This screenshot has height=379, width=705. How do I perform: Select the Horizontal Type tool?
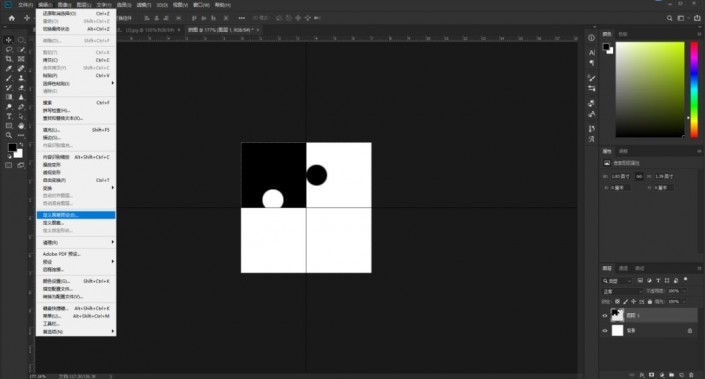click(9, 116)
